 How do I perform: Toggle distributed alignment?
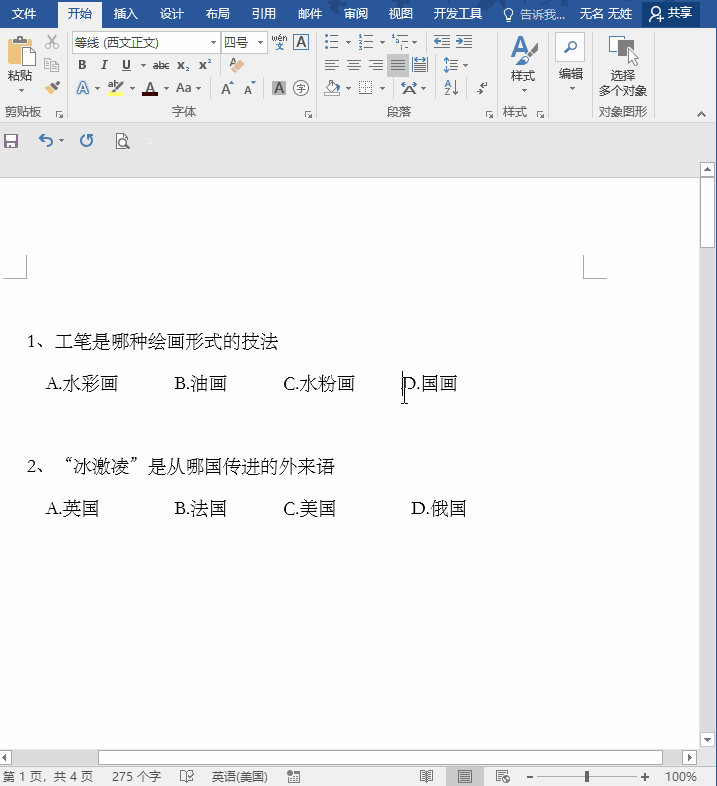(420, 65)
